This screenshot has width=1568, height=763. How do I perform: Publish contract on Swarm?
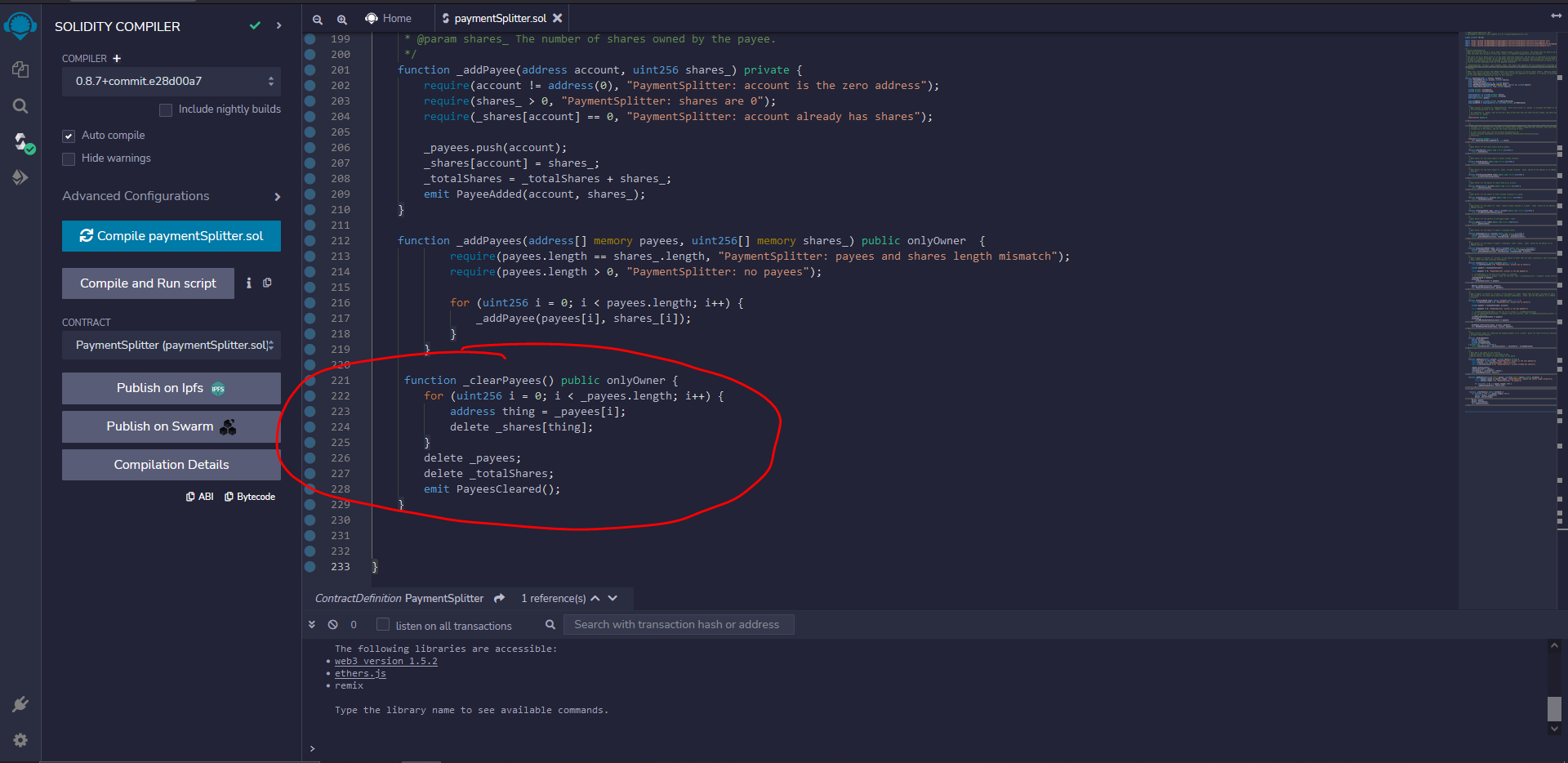pos(171,426)
